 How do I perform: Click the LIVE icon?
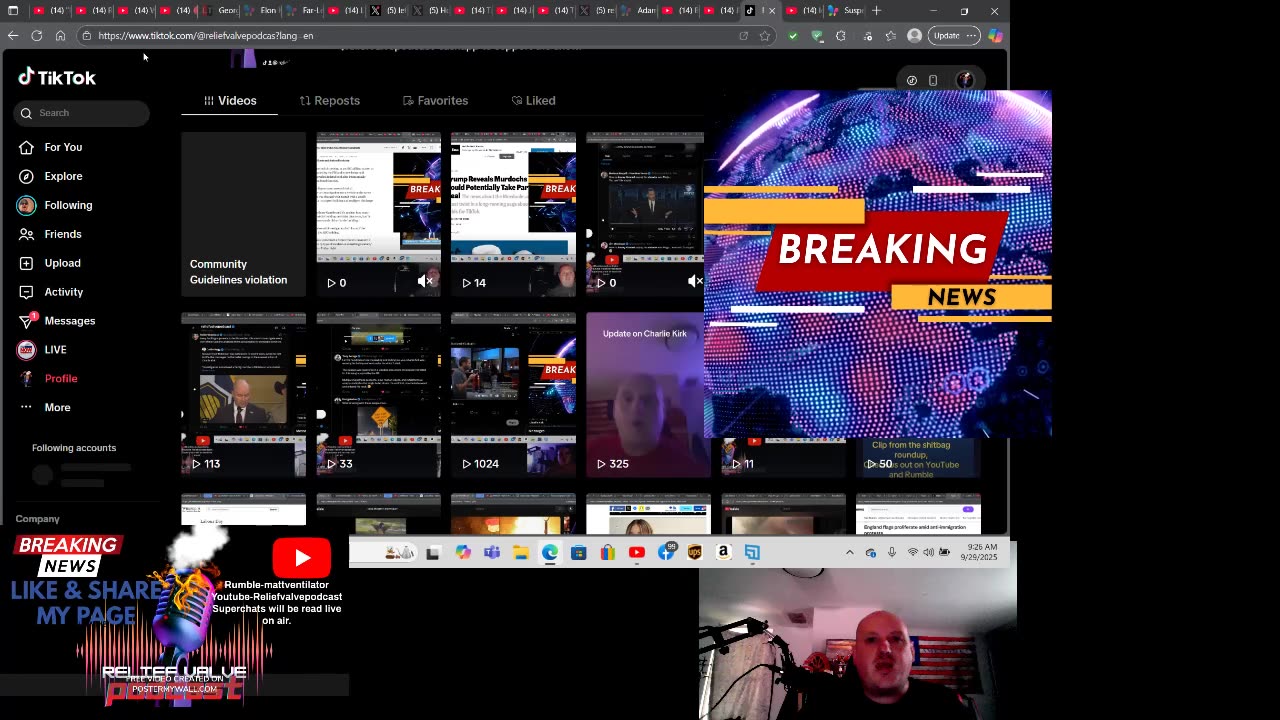point(26,350)
